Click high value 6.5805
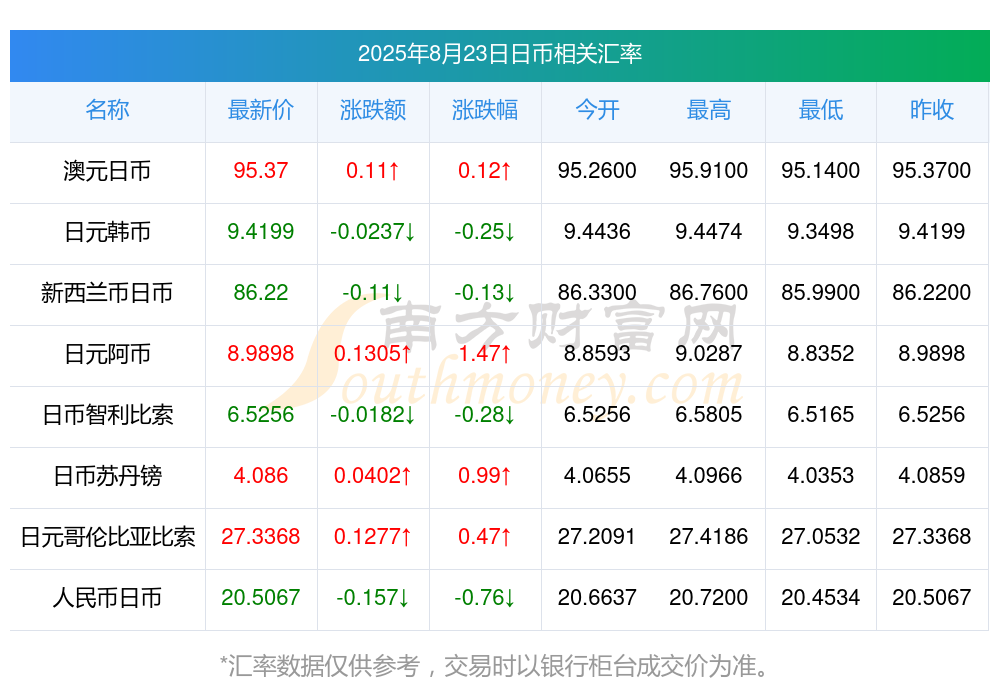1000x698 pixels. [709, 415]
